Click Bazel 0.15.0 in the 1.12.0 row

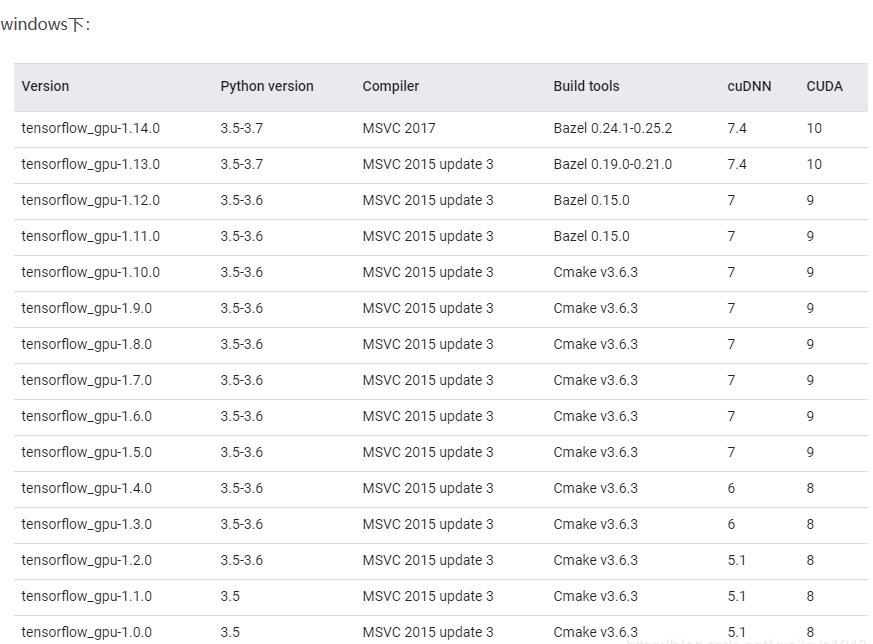click(591, 200)
